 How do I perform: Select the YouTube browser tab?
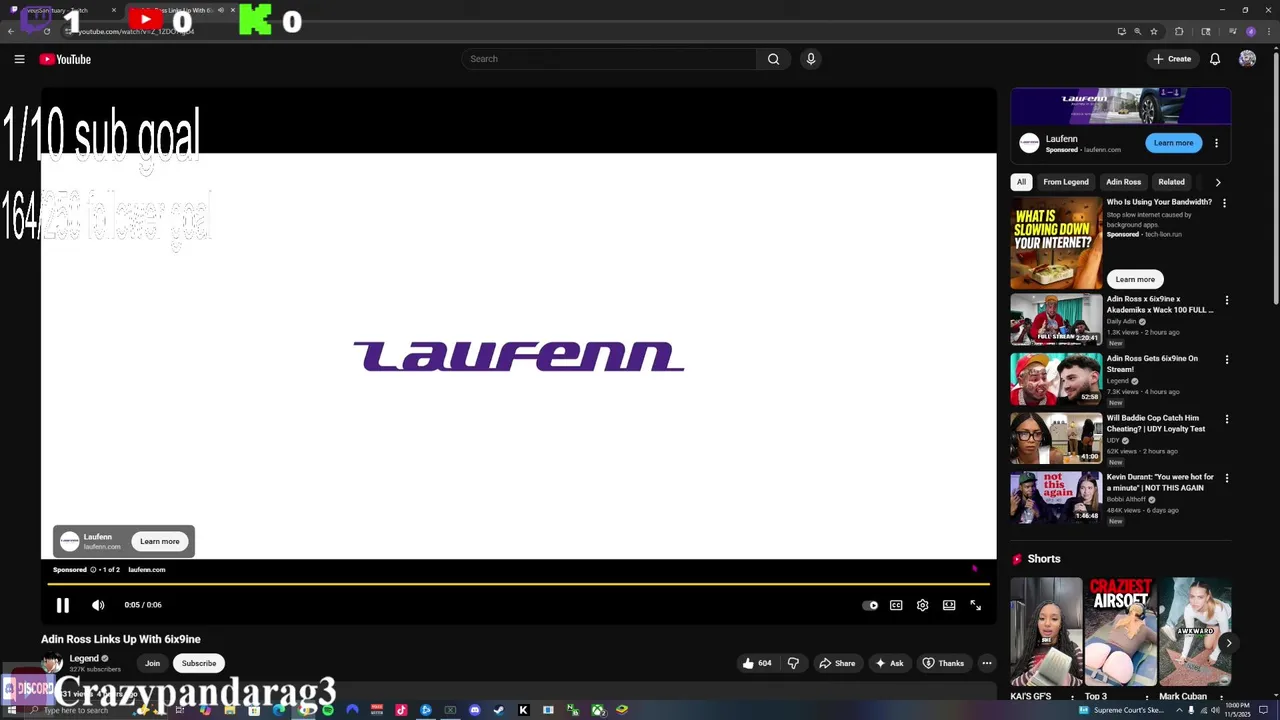point(180,10)
